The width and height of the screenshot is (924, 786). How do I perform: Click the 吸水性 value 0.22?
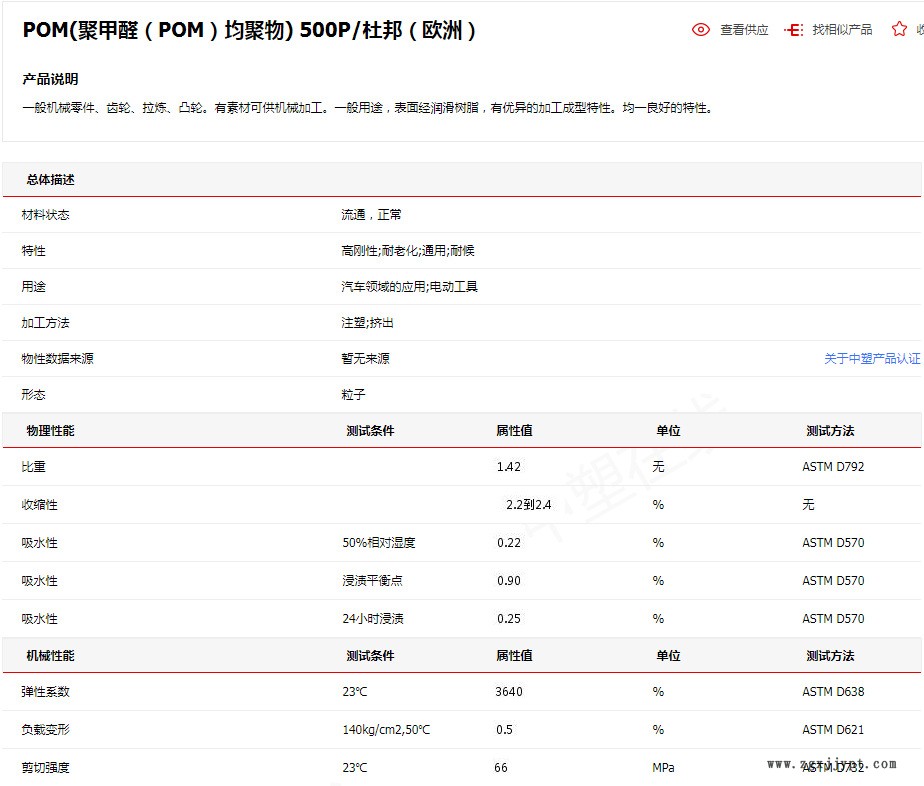coord(509,543)
